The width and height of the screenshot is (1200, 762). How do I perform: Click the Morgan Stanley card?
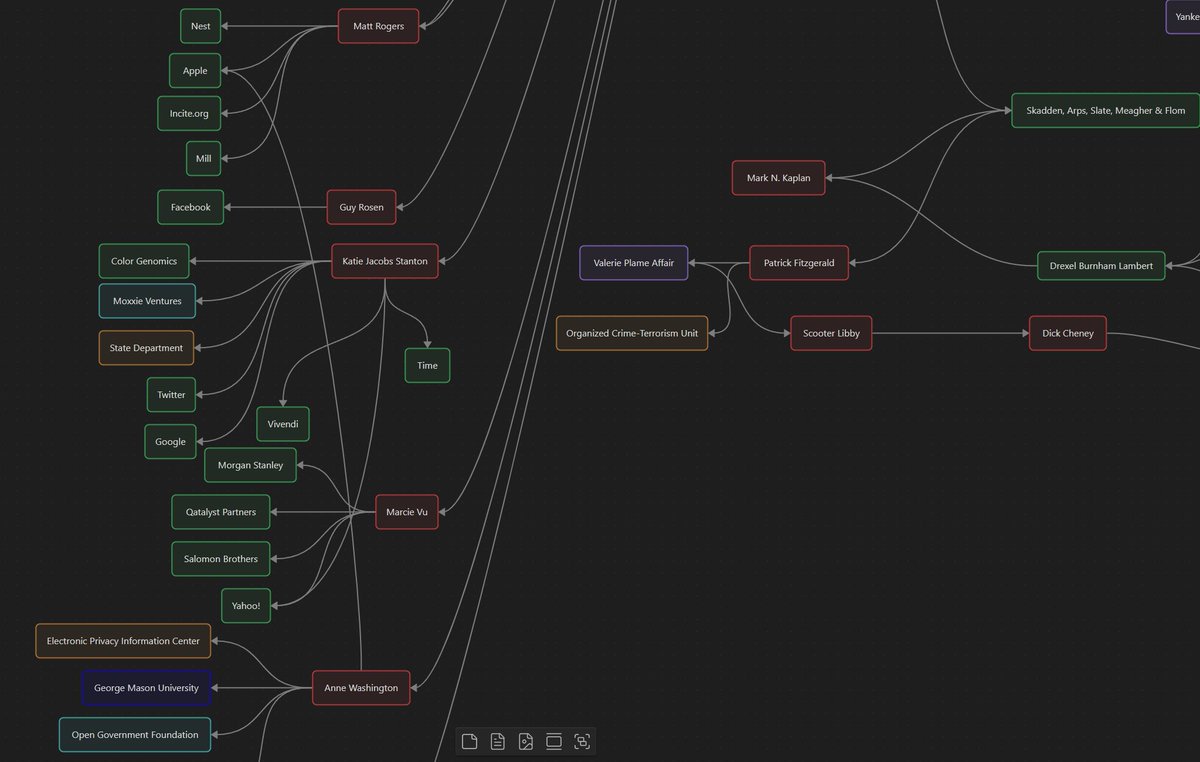tap(250, 465)
